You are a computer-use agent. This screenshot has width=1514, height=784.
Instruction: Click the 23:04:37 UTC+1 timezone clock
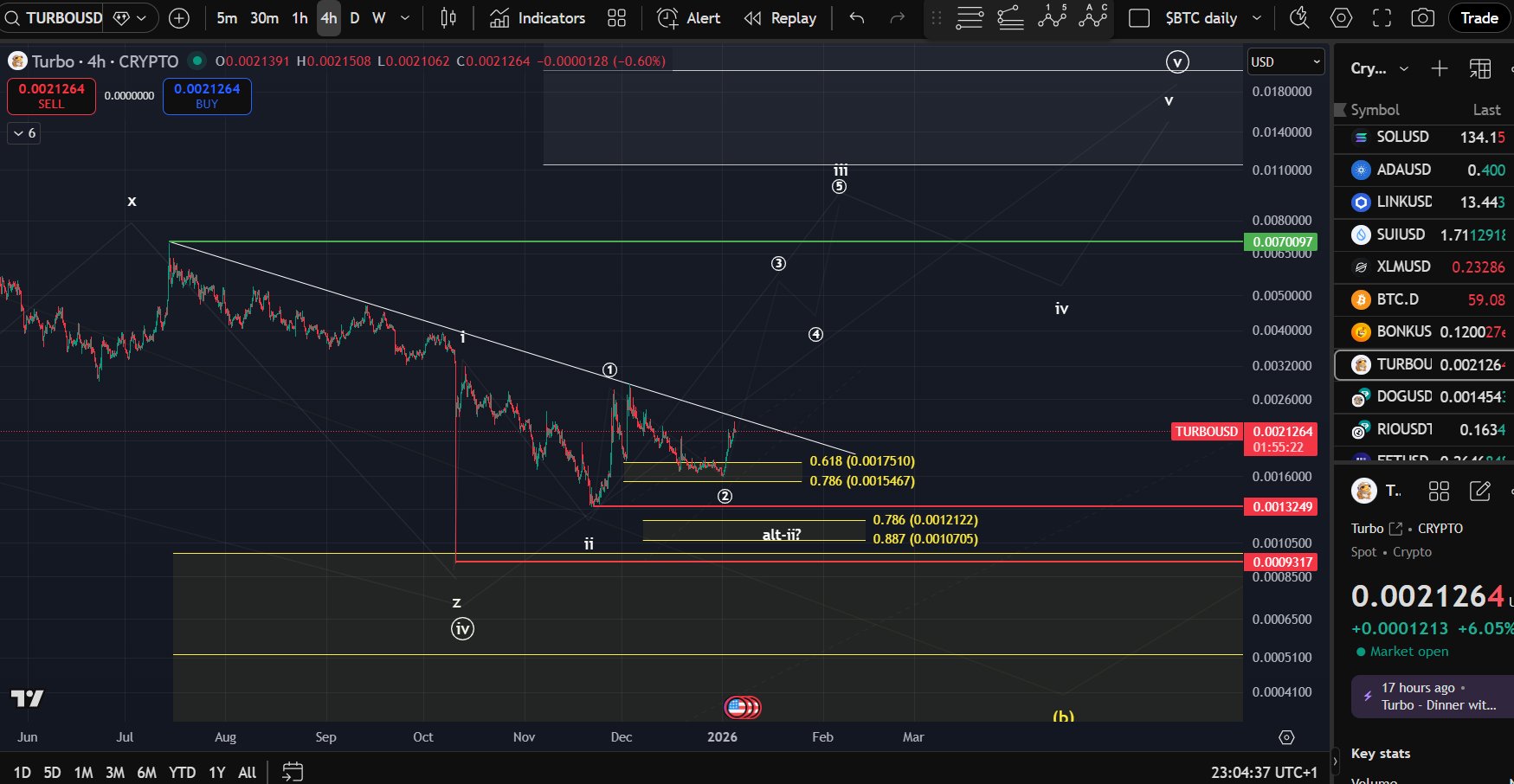point(1264,772)
